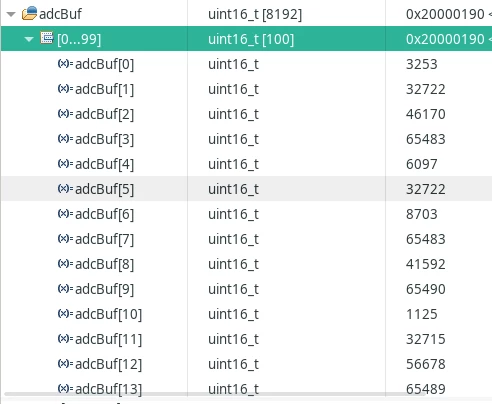Select the adcBuf[7] tree item

104,239
